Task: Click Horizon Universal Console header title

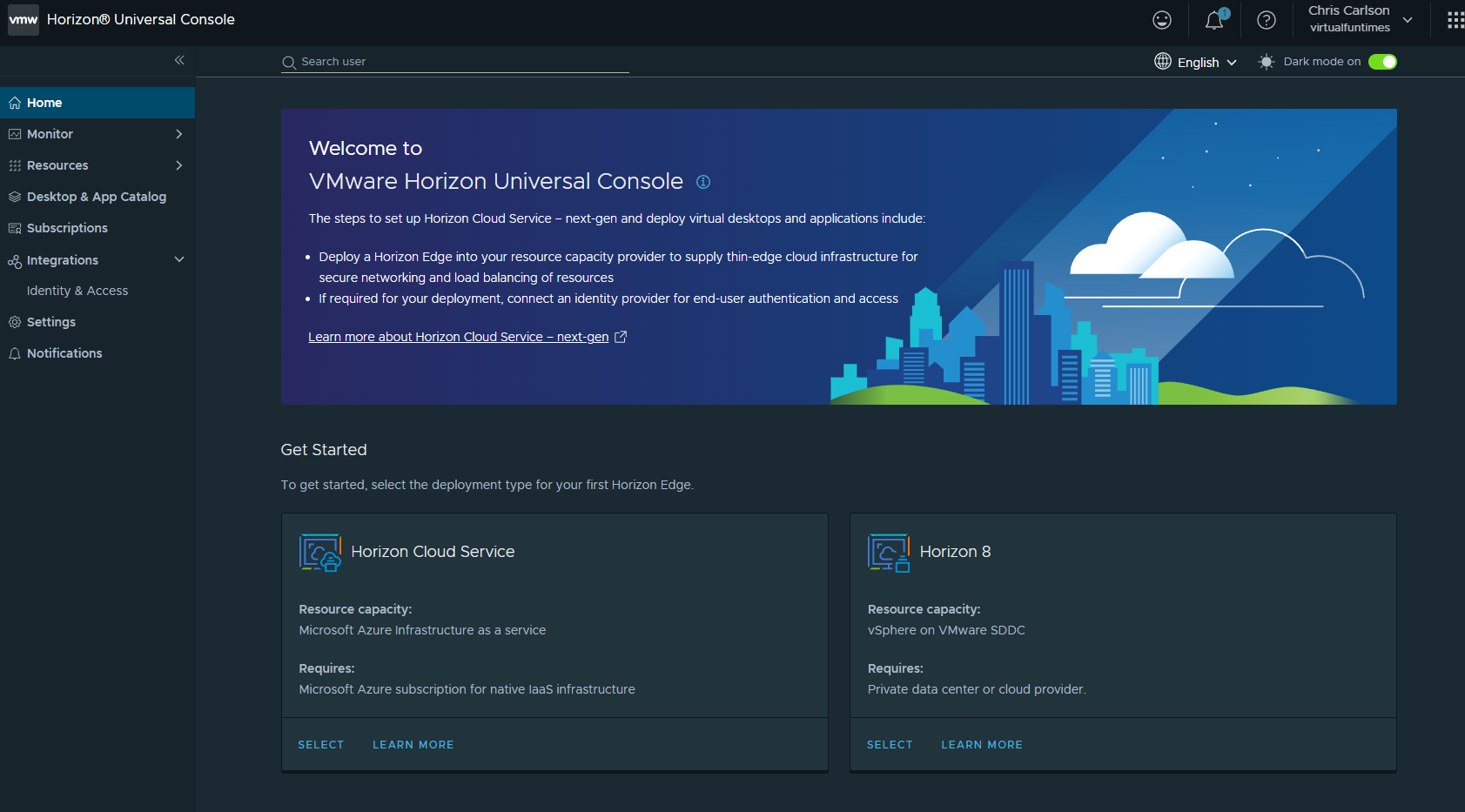Action: pos(141,19)
